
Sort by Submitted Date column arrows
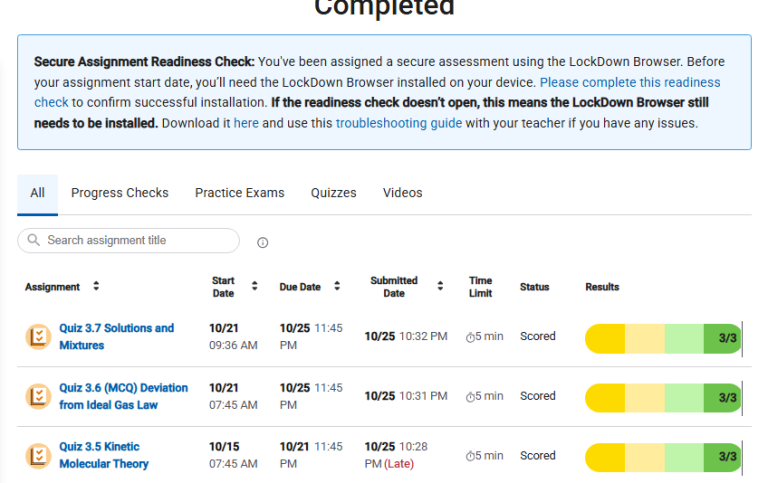(x=440, y=286)
